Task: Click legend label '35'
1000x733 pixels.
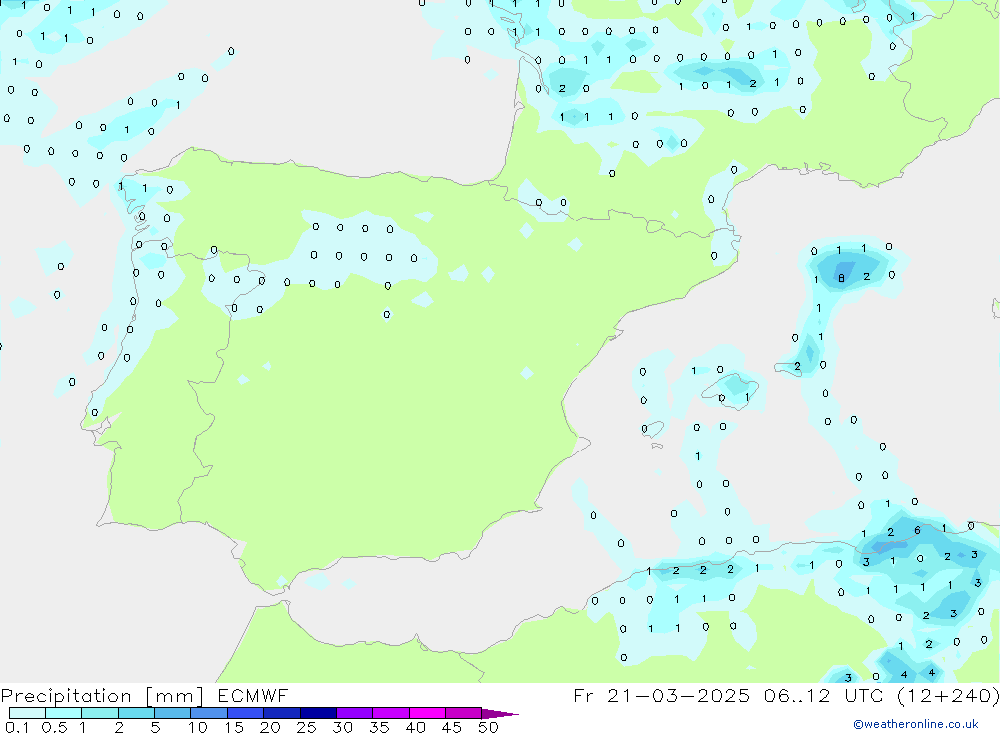Action: (379, 727)
